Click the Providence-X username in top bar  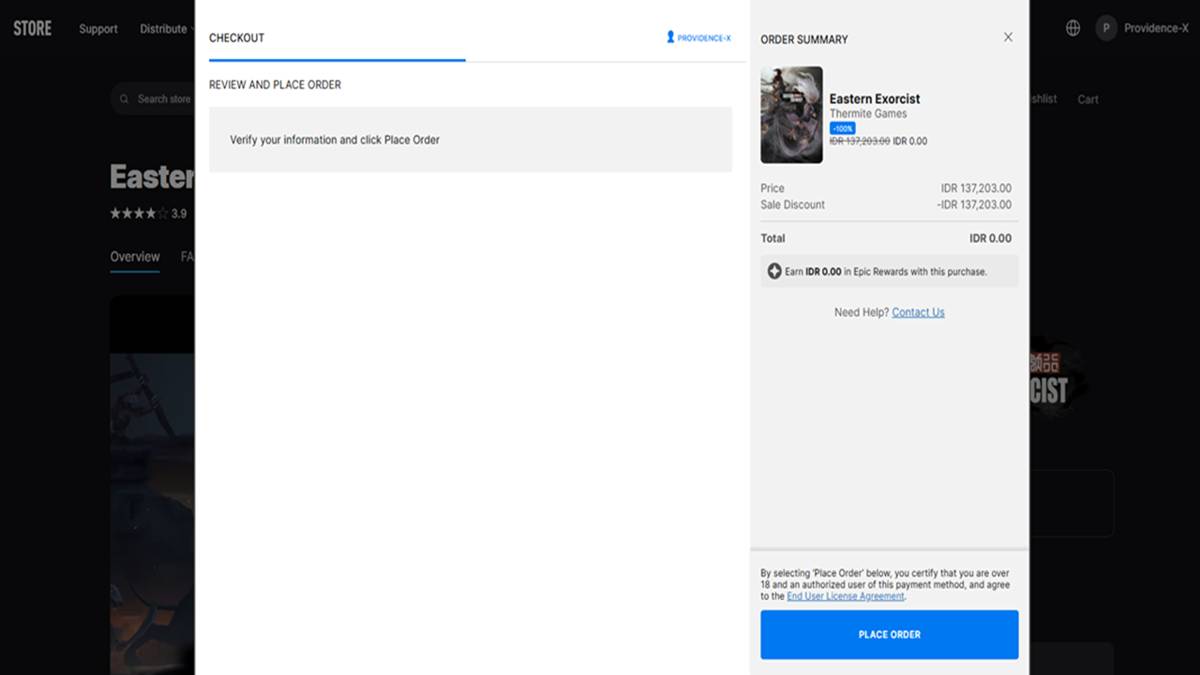tap(1156, 28)
